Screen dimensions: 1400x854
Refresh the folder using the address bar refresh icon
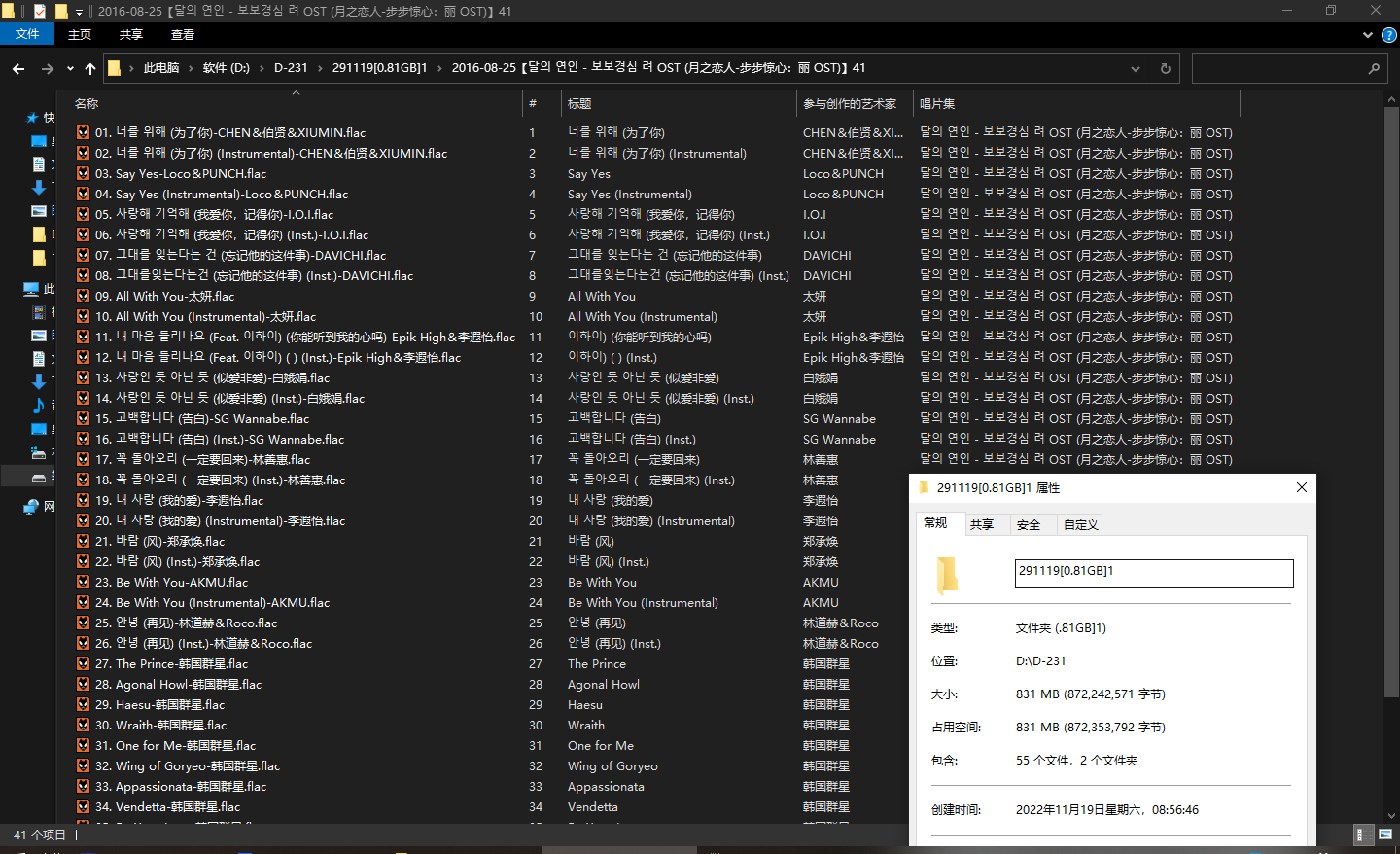tap(1165, 69)
